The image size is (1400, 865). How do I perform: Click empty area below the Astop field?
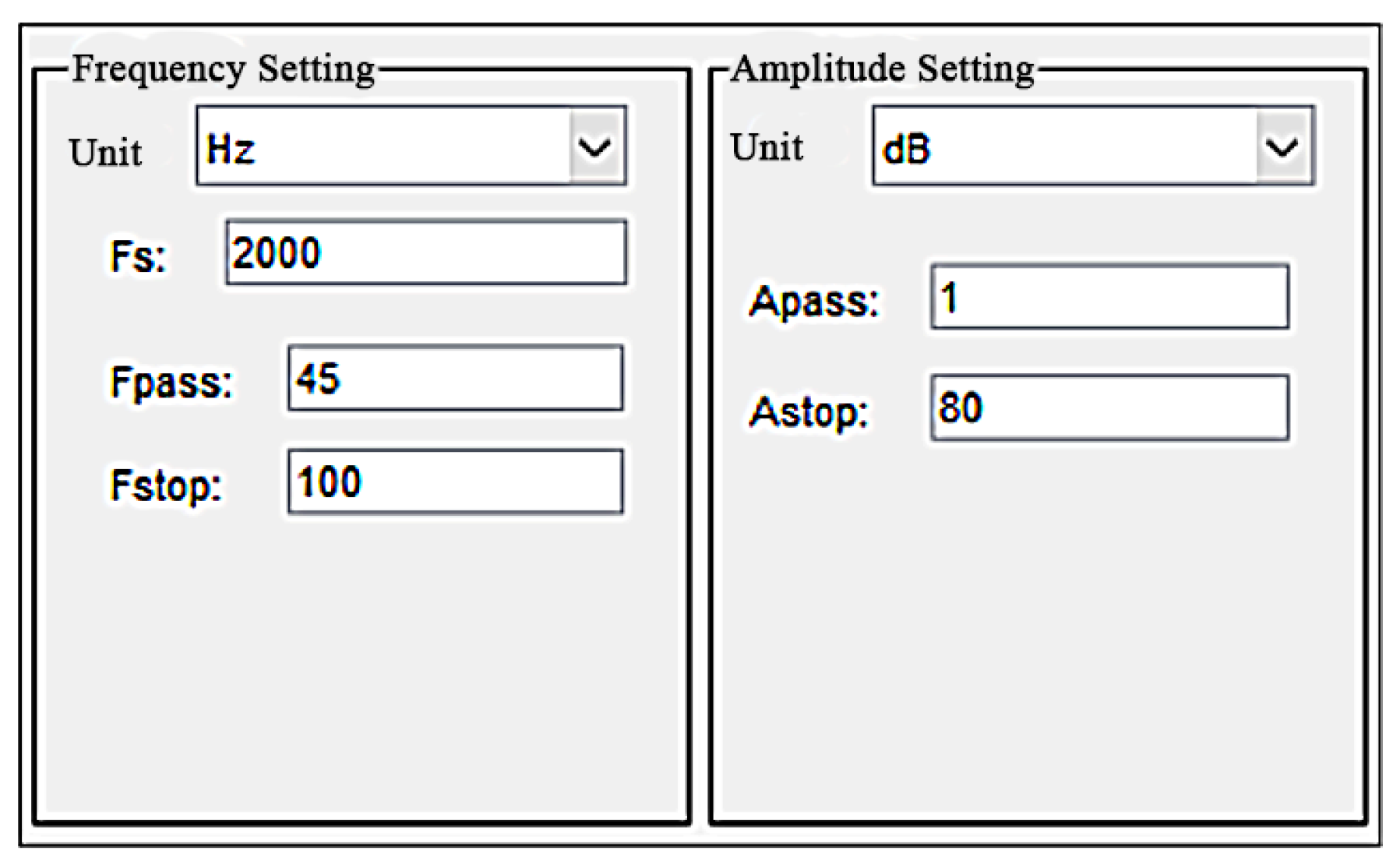pos(1038,623)
